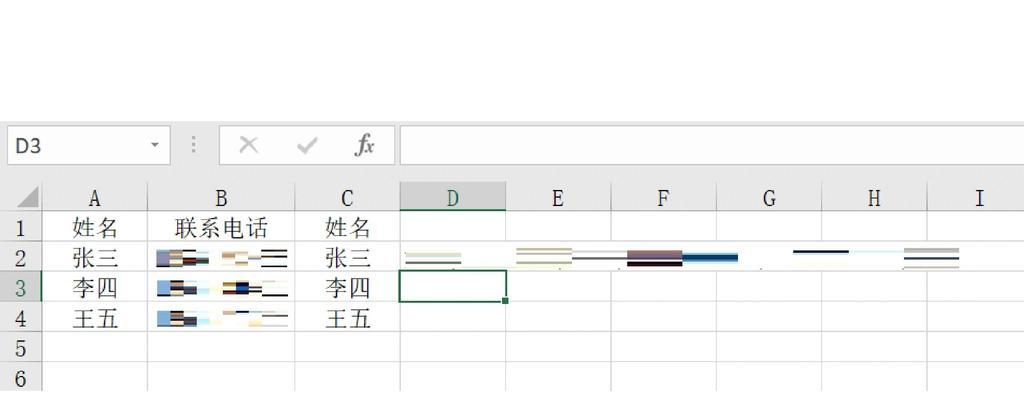Select column A header
1024x400 pixels.
(x=94, y=198)
